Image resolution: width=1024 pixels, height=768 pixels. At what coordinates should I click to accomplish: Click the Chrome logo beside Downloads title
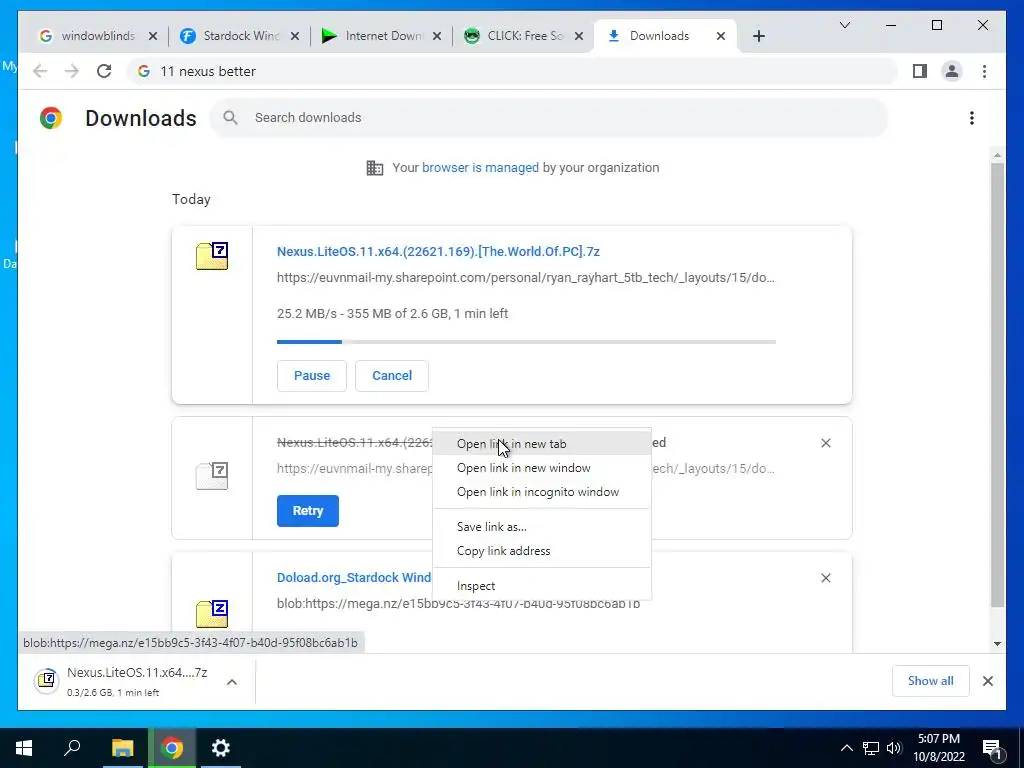[51, 118]
